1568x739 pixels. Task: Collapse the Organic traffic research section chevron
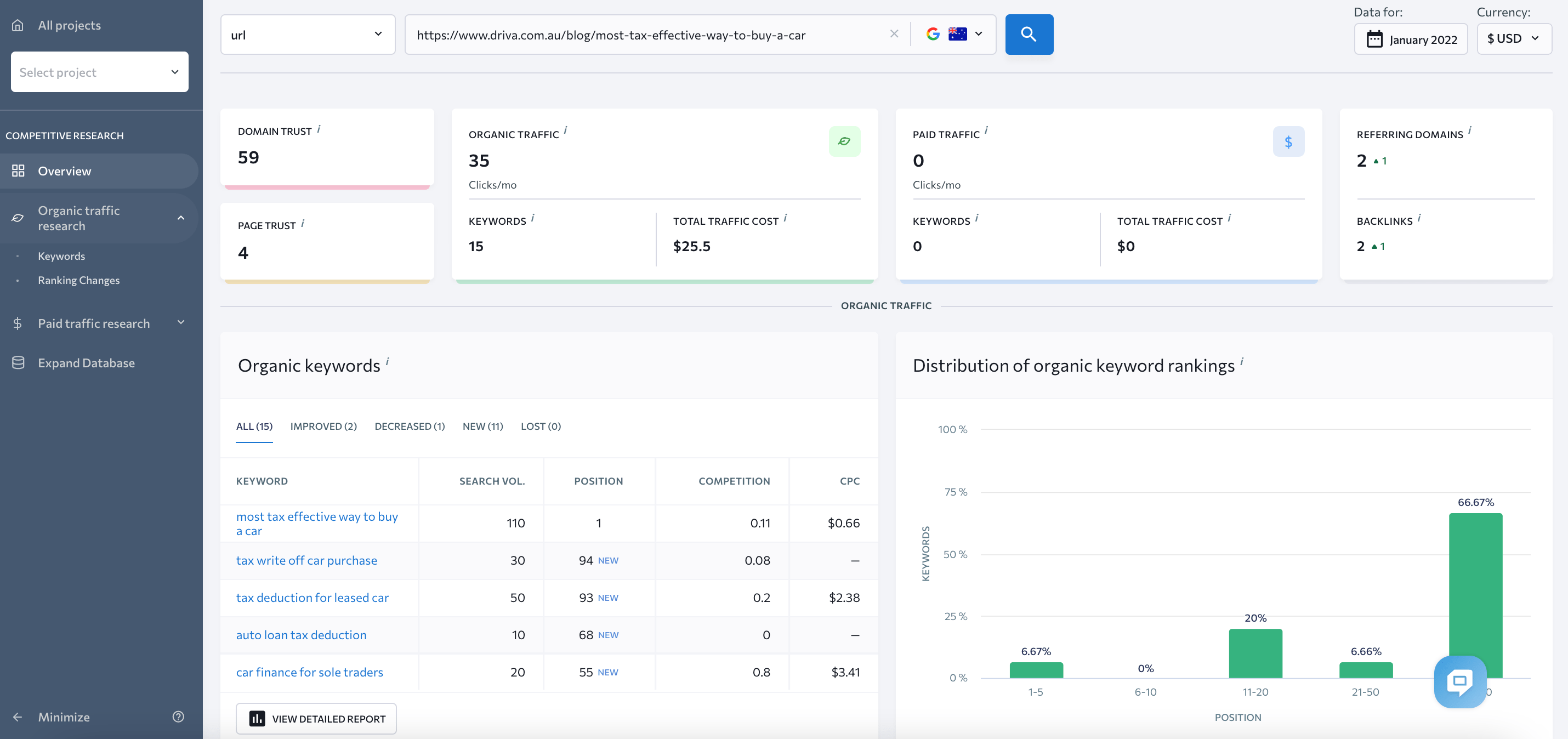[x=181, y=218]
